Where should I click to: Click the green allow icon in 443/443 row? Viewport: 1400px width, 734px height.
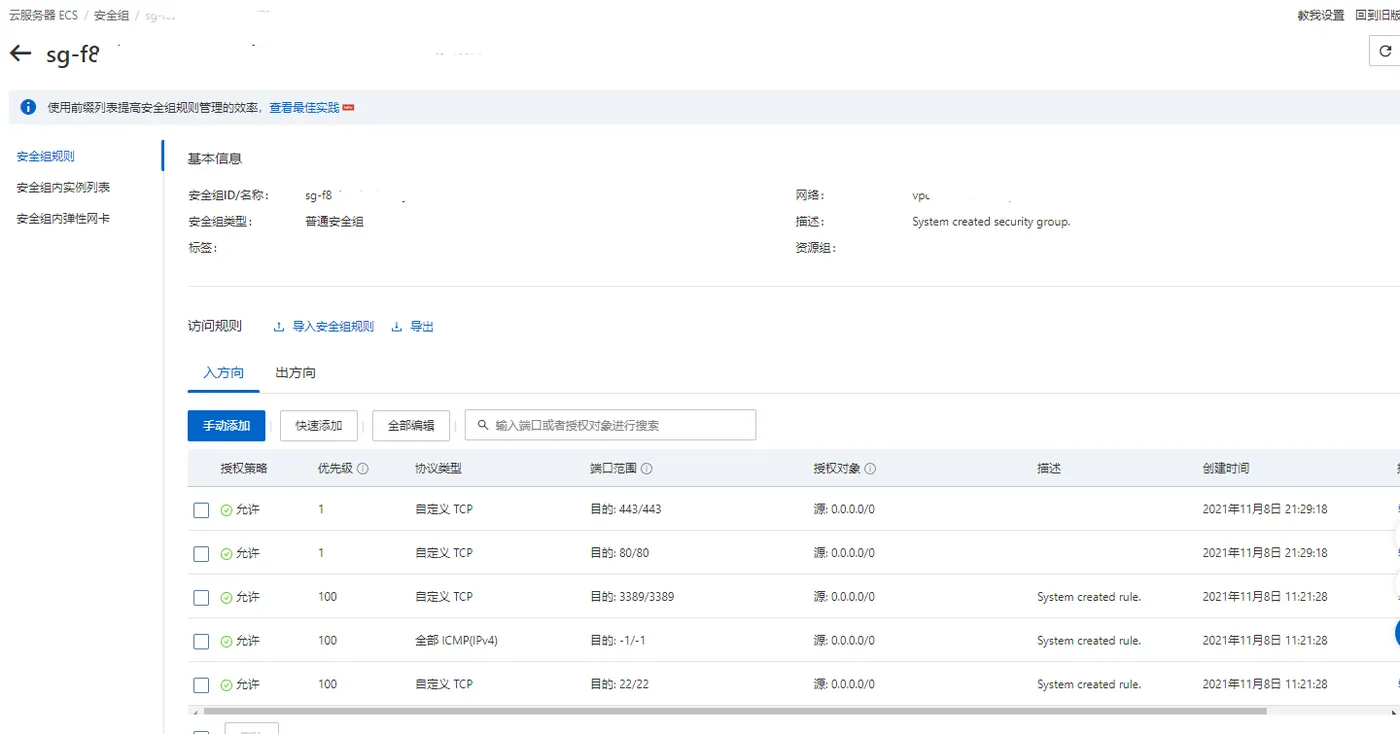click(226, 510)
